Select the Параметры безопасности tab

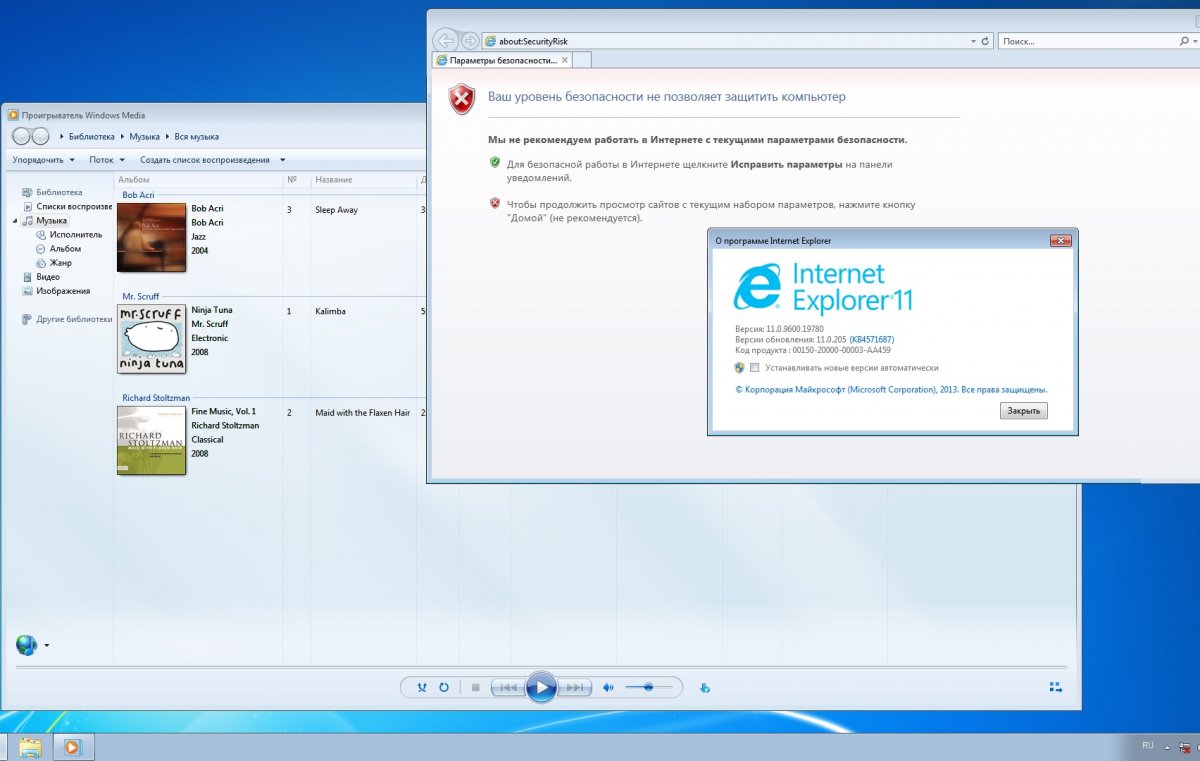pos(502,60)
